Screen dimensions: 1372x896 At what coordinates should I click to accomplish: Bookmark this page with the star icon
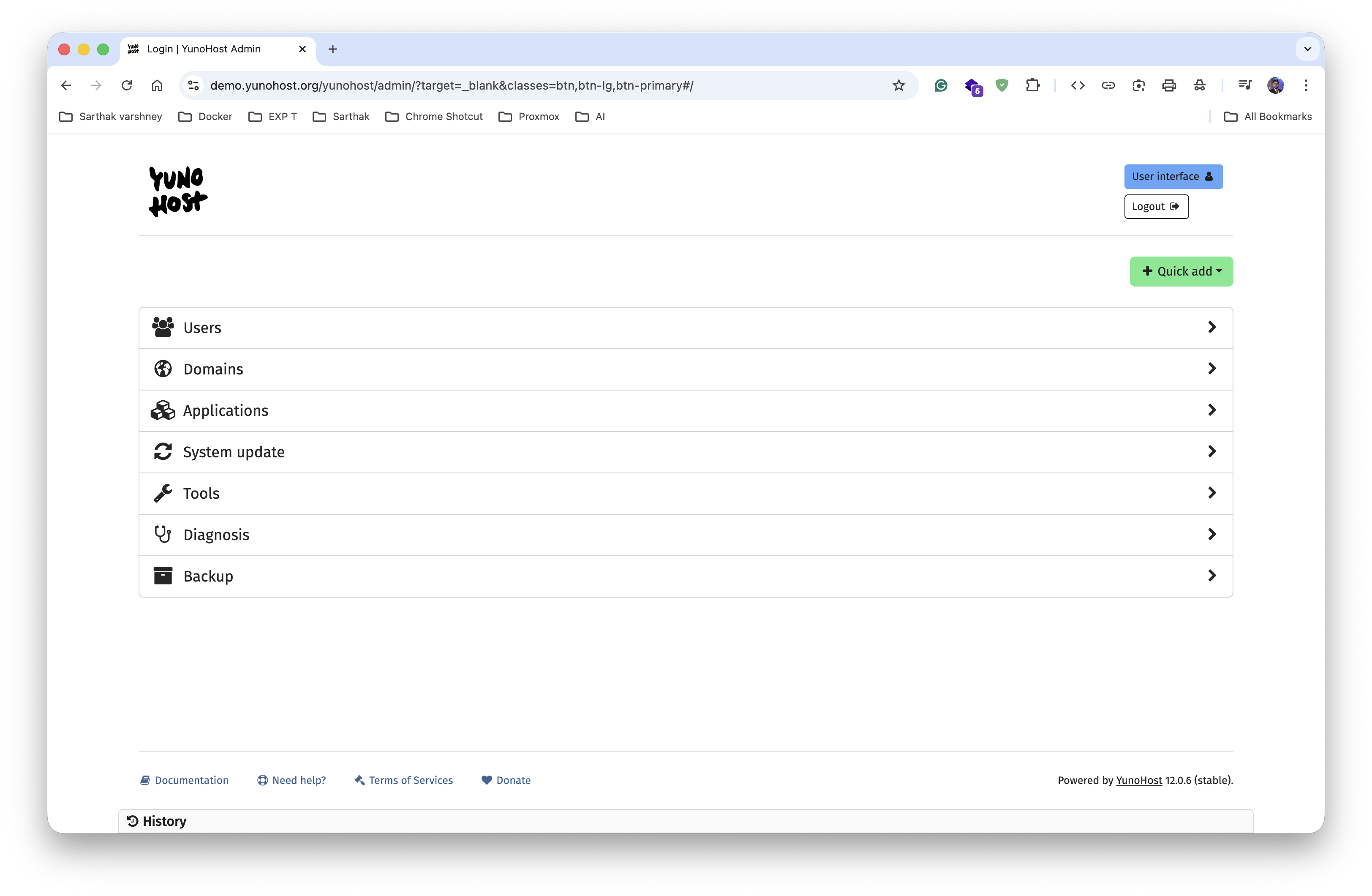click(898, 85)
